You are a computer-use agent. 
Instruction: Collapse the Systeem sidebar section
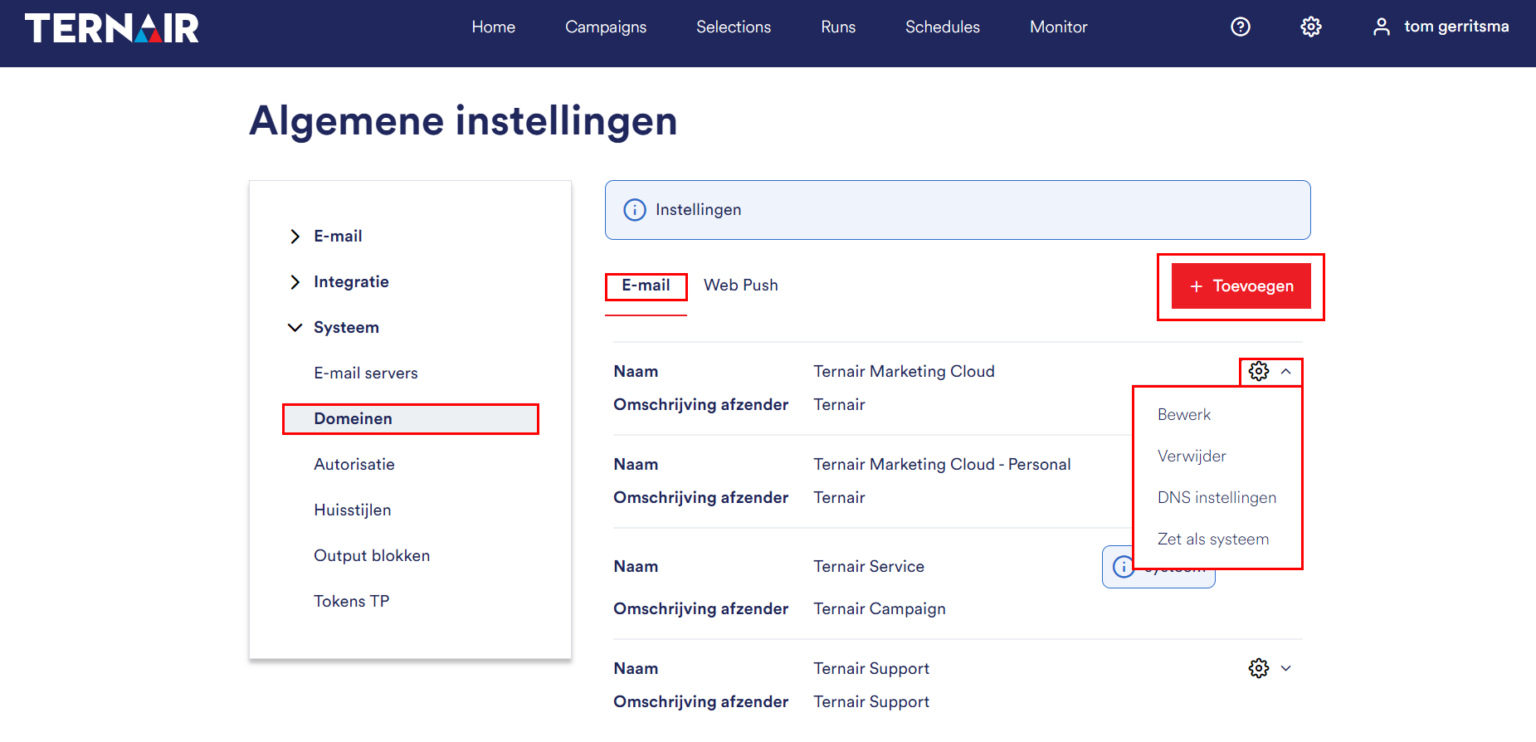(x=295, y=328)
